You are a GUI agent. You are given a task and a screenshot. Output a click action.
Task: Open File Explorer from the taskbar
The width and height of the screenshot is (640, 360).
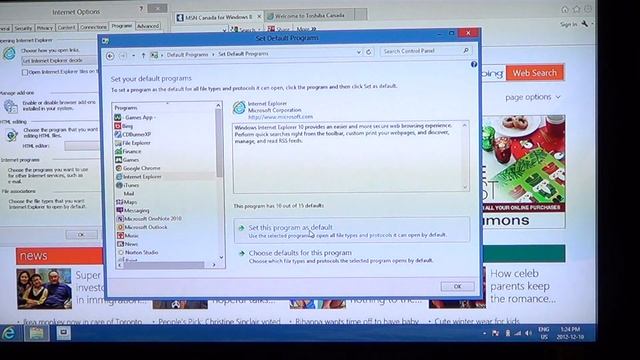[36, 333]
